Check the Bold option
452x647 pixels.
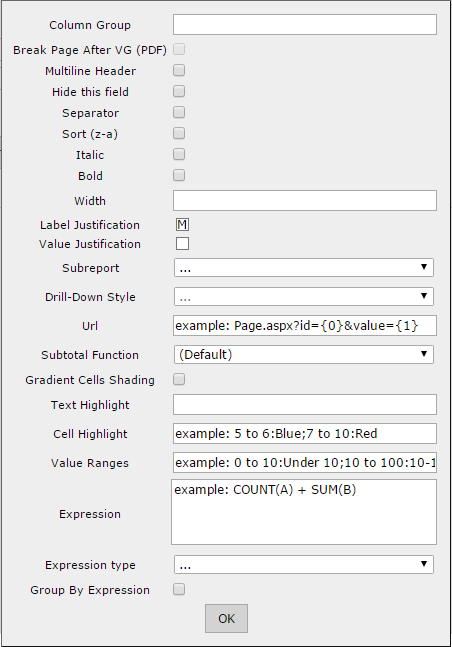pyautogui.click(x=179, y=176)
